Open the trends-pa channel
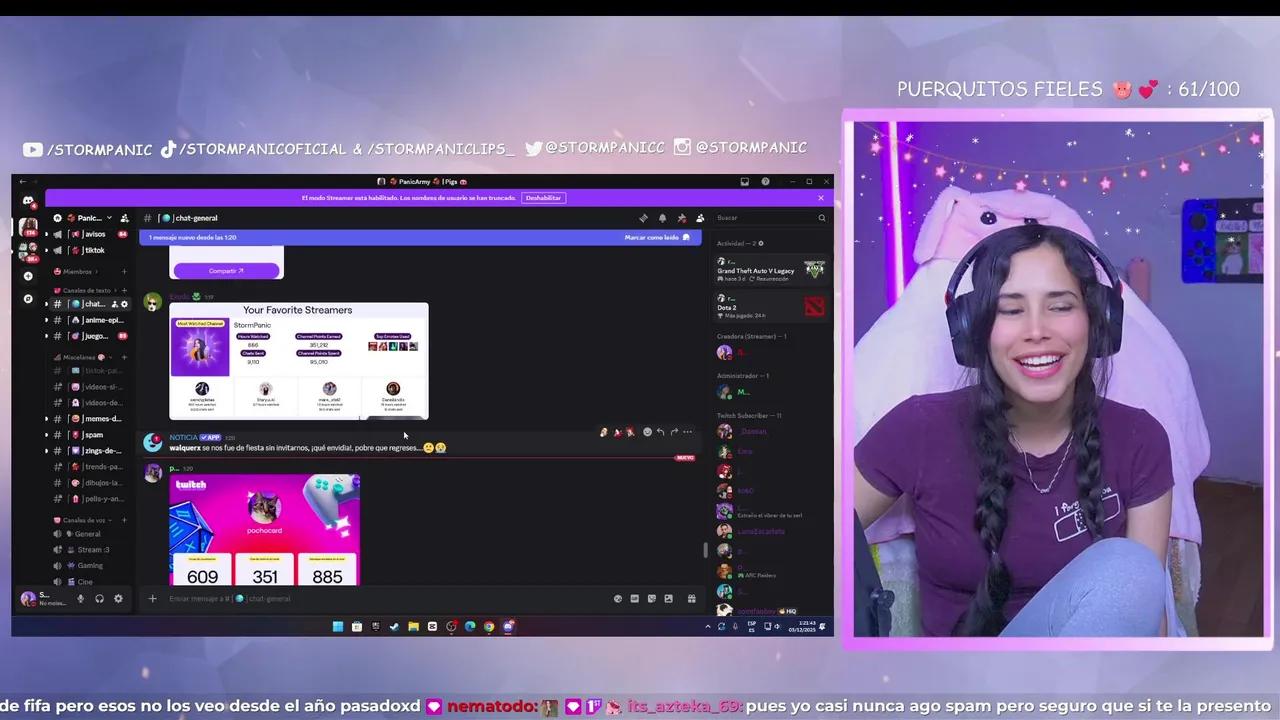Screen dimensions: 1280x720 pyautogui.click(x=90, y=467)
